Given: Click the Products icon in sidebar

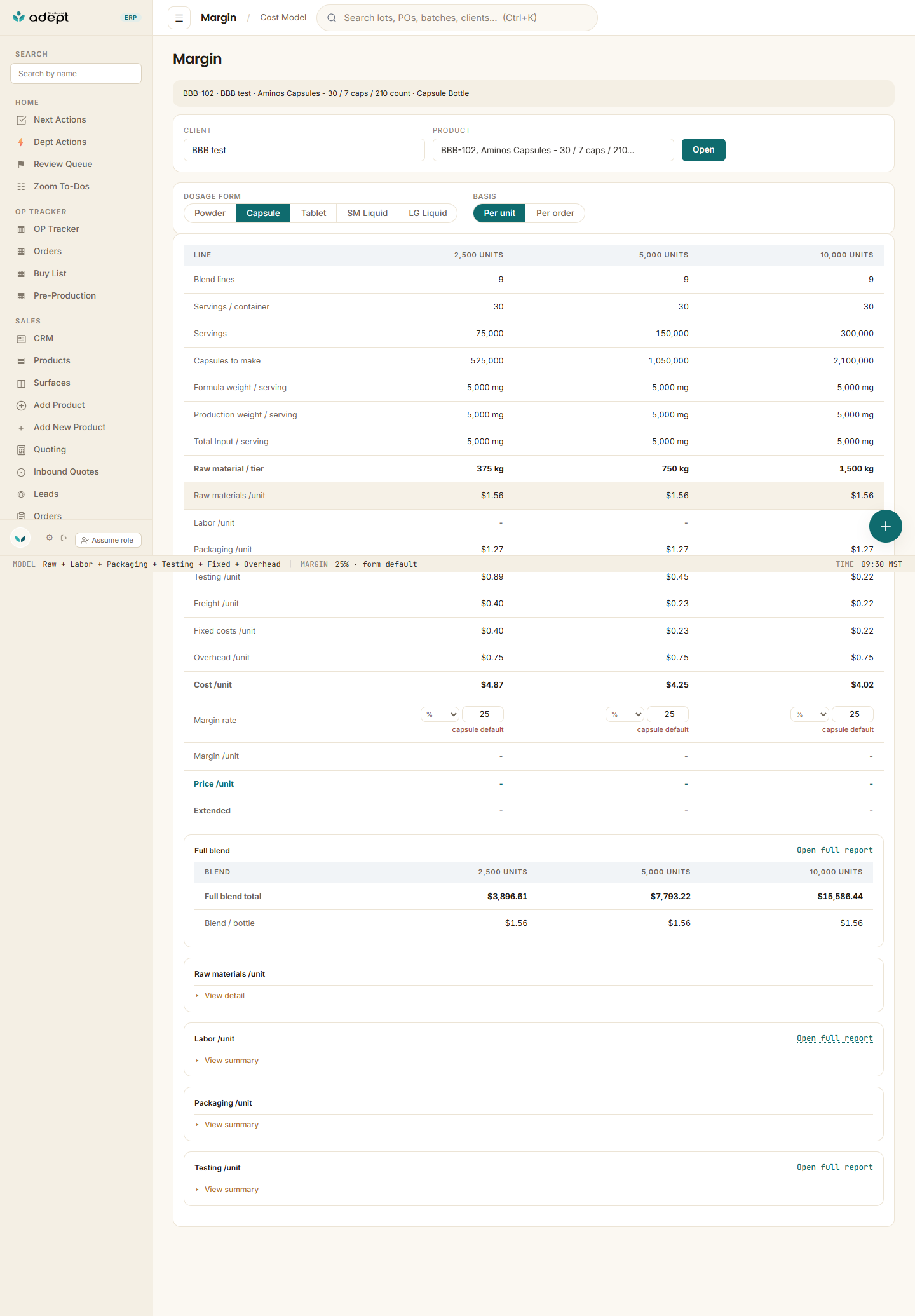Looking at the screenshot, I should (21, 361).
